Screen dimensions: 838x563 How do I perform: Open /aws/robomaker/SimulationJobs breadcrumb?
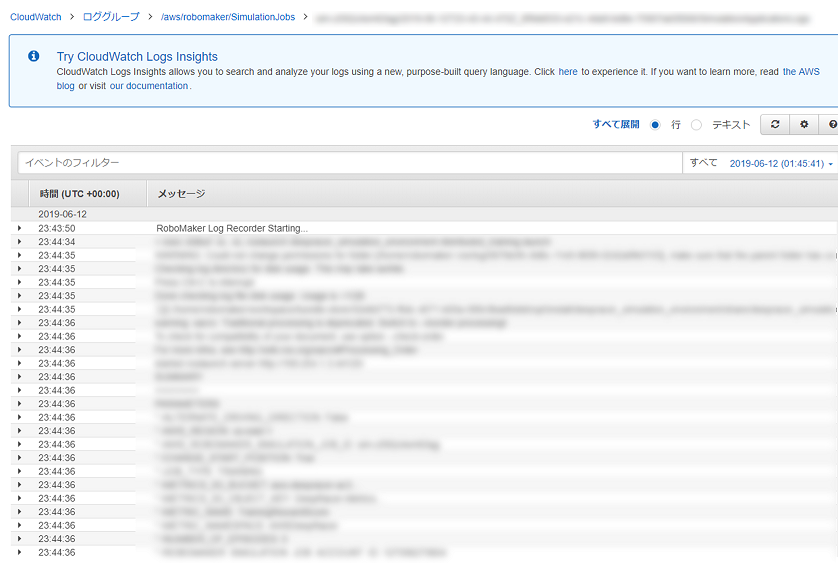[x=228, y=17]
